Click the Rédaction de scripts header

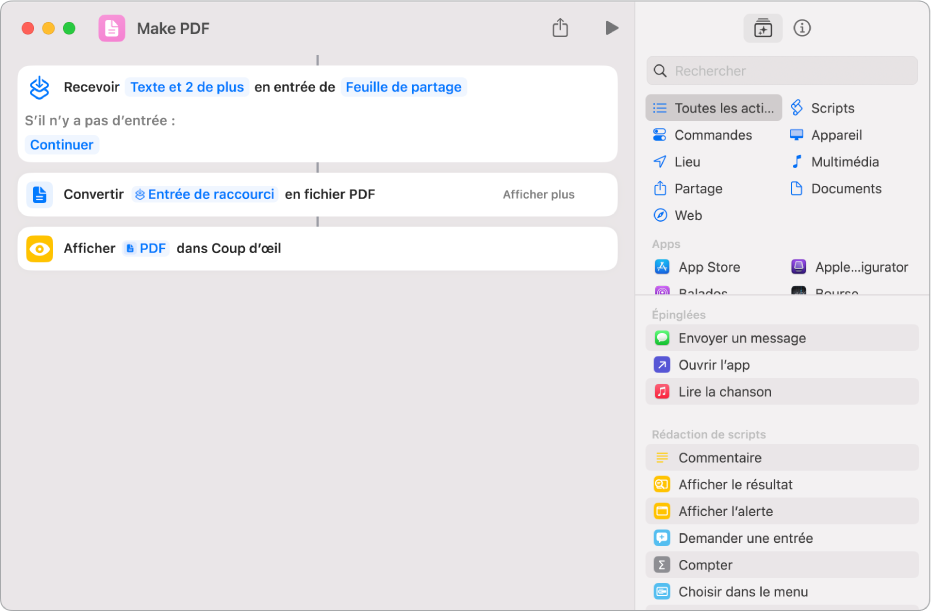click(709, 435)
